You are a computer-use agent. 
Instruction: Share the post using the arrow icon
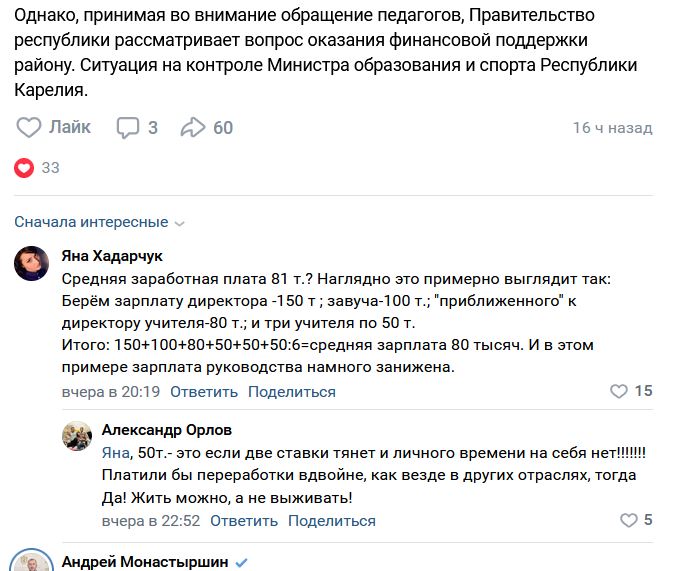[192, 127]
